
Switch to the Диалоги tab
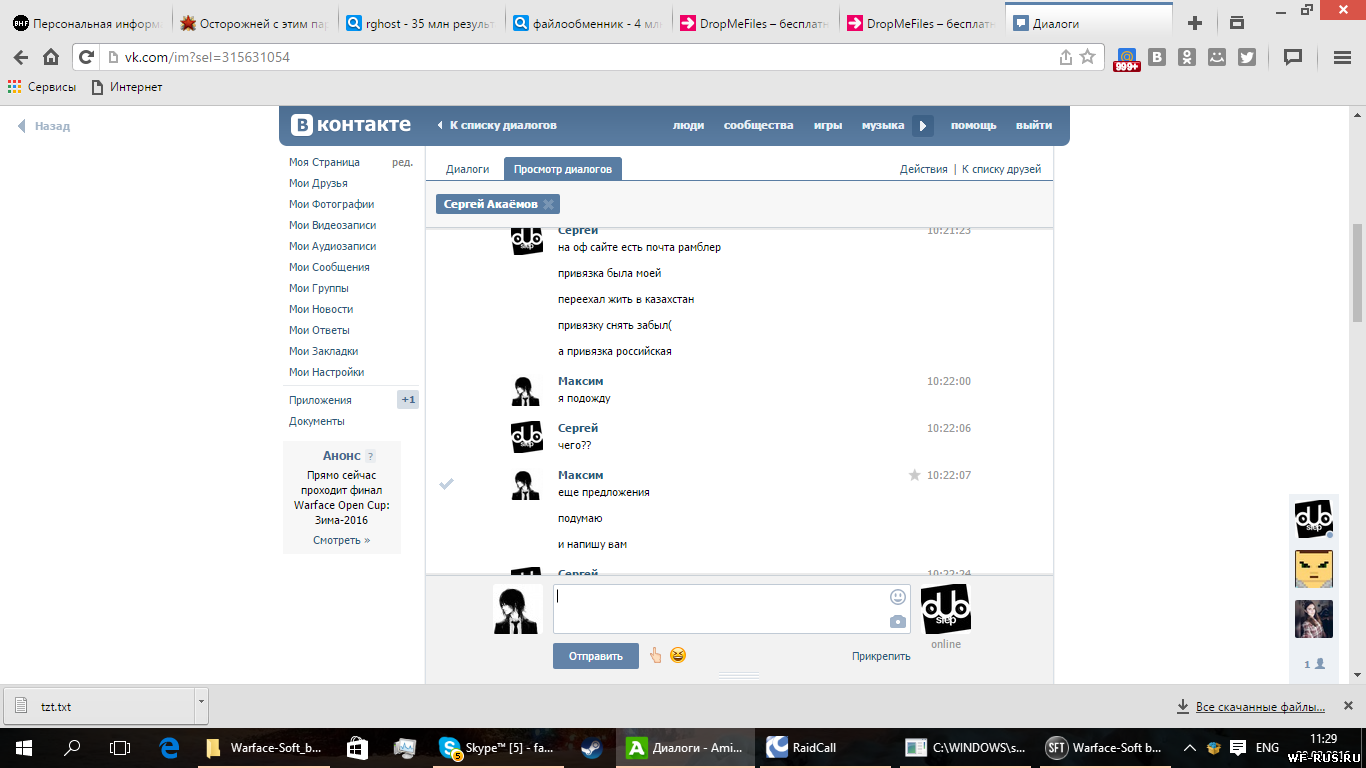[x=467, y=169]
